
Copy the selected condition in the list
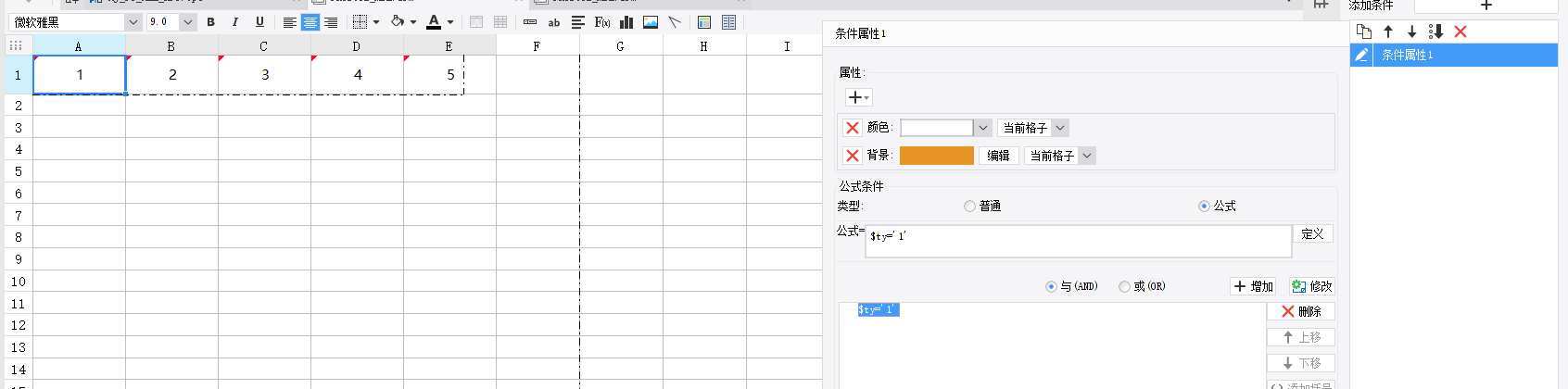(x=1364, y=31)
